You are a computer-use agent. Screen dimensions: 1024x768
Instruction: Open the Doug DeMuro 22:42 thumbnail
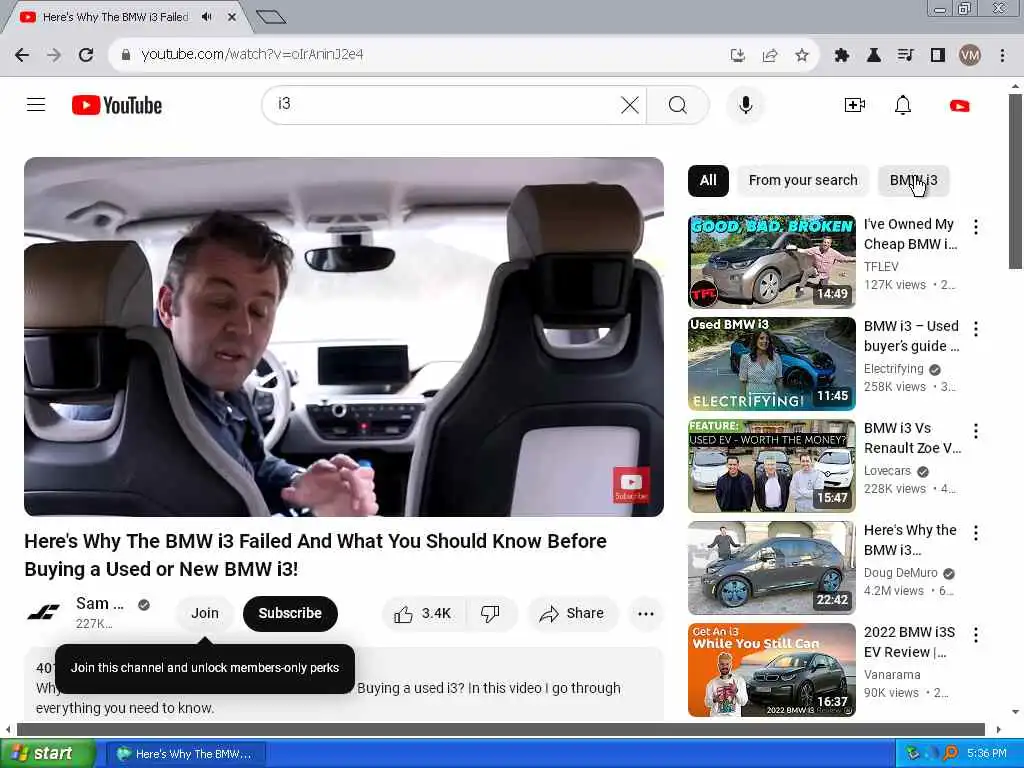pos(771,568)
